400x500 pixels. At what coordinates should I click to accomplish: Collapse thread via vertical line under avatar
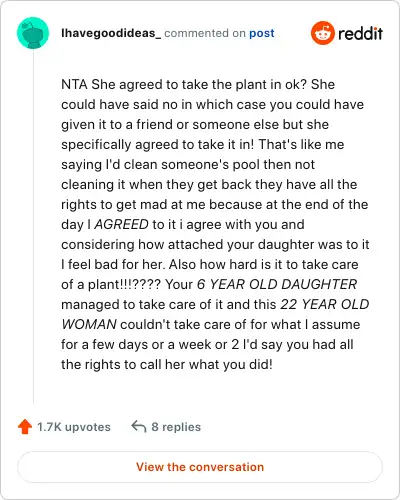(x=33, y=226)
